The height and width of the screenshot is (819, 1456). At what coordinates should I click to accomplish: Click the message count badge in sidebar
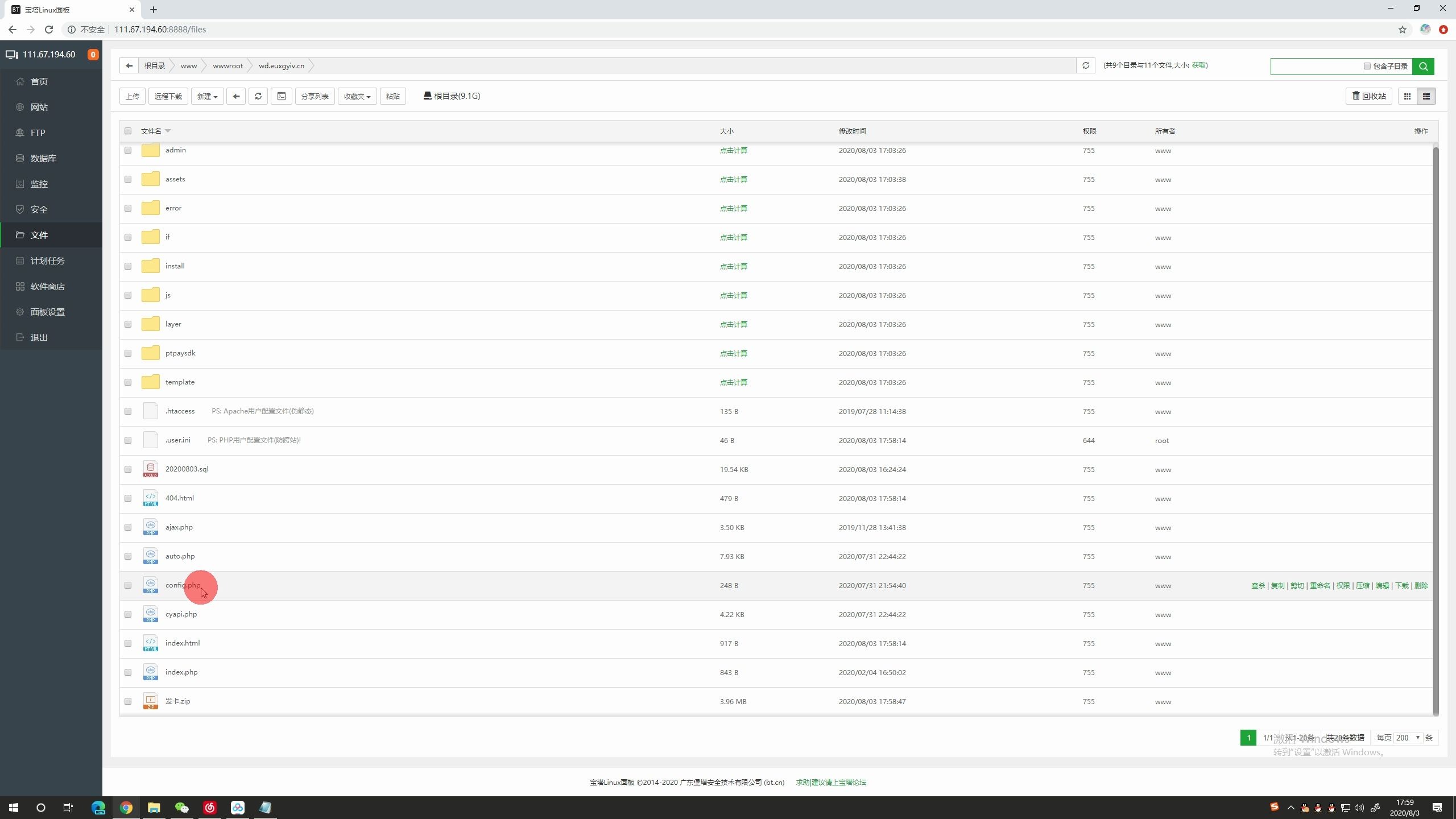(x=93, y=55)
